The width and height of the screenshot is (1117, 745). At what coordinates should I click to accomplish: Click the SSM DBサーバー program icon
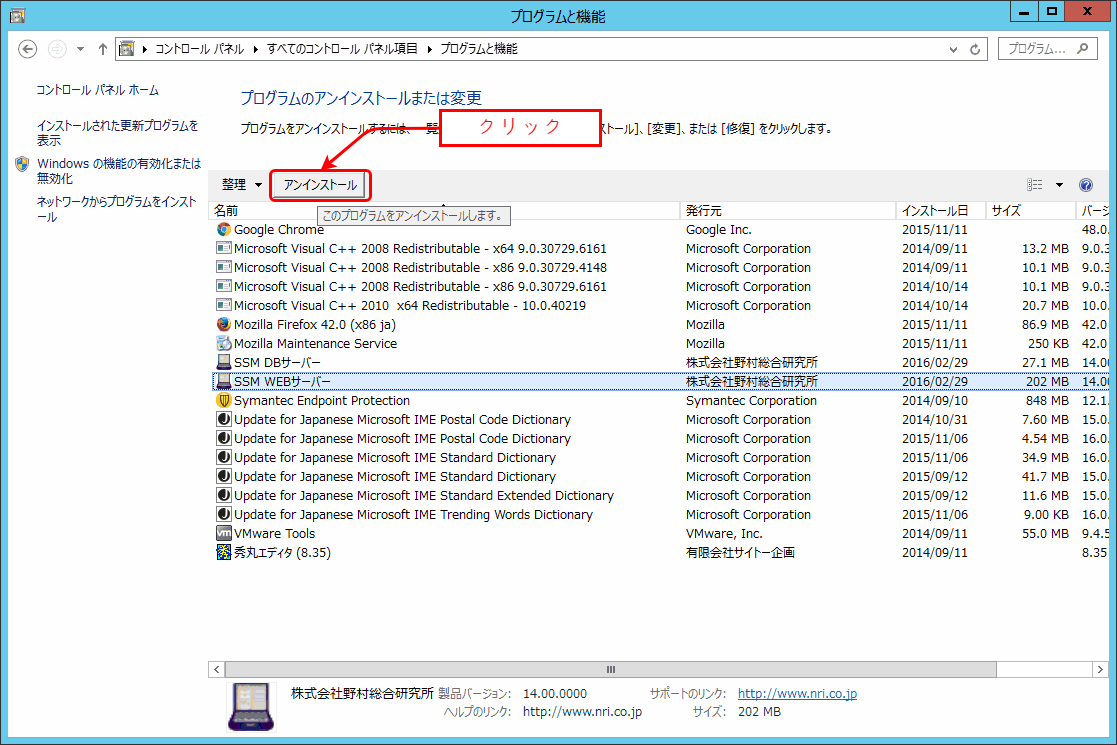pyautogui.click(x=224, y=363)
